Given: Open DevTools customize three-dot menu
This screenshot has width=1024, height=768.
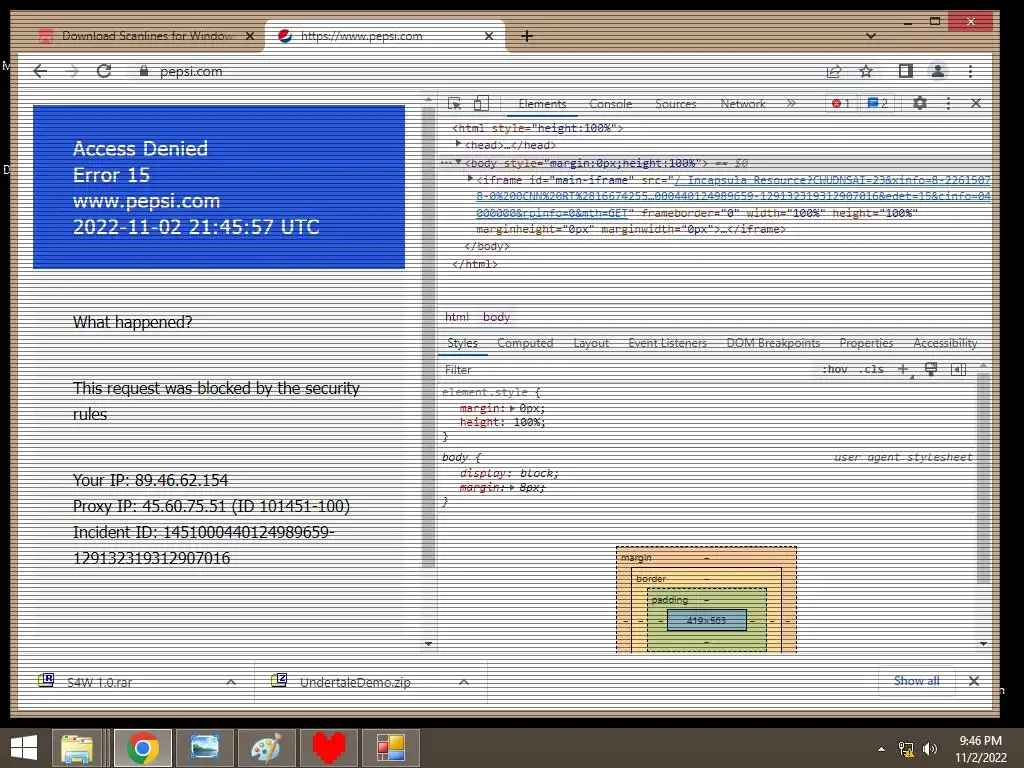Looking at the screenshot, I should pyautogui.click(x=948, y=103).
